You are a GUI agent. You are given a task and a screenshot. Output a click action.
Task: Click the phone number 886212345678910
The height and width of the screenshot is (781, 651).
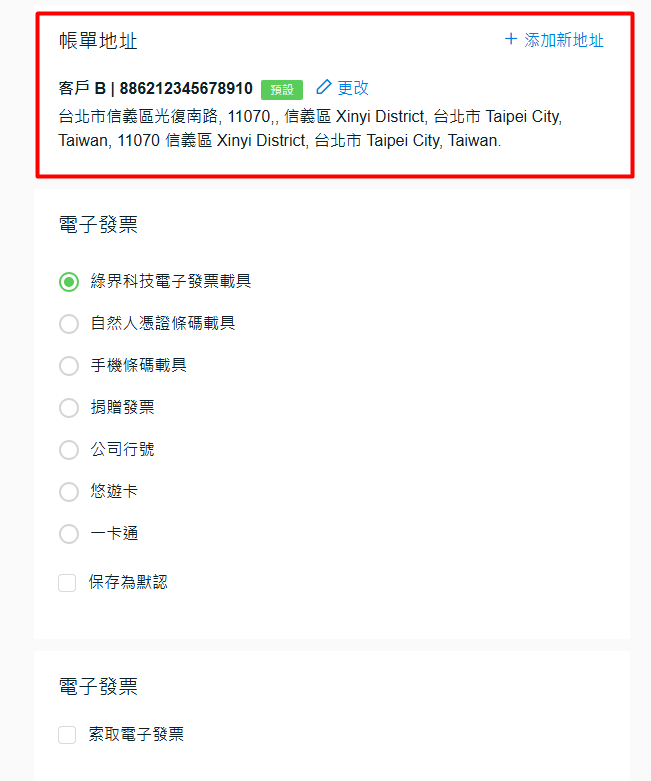(x=186, y=88)
